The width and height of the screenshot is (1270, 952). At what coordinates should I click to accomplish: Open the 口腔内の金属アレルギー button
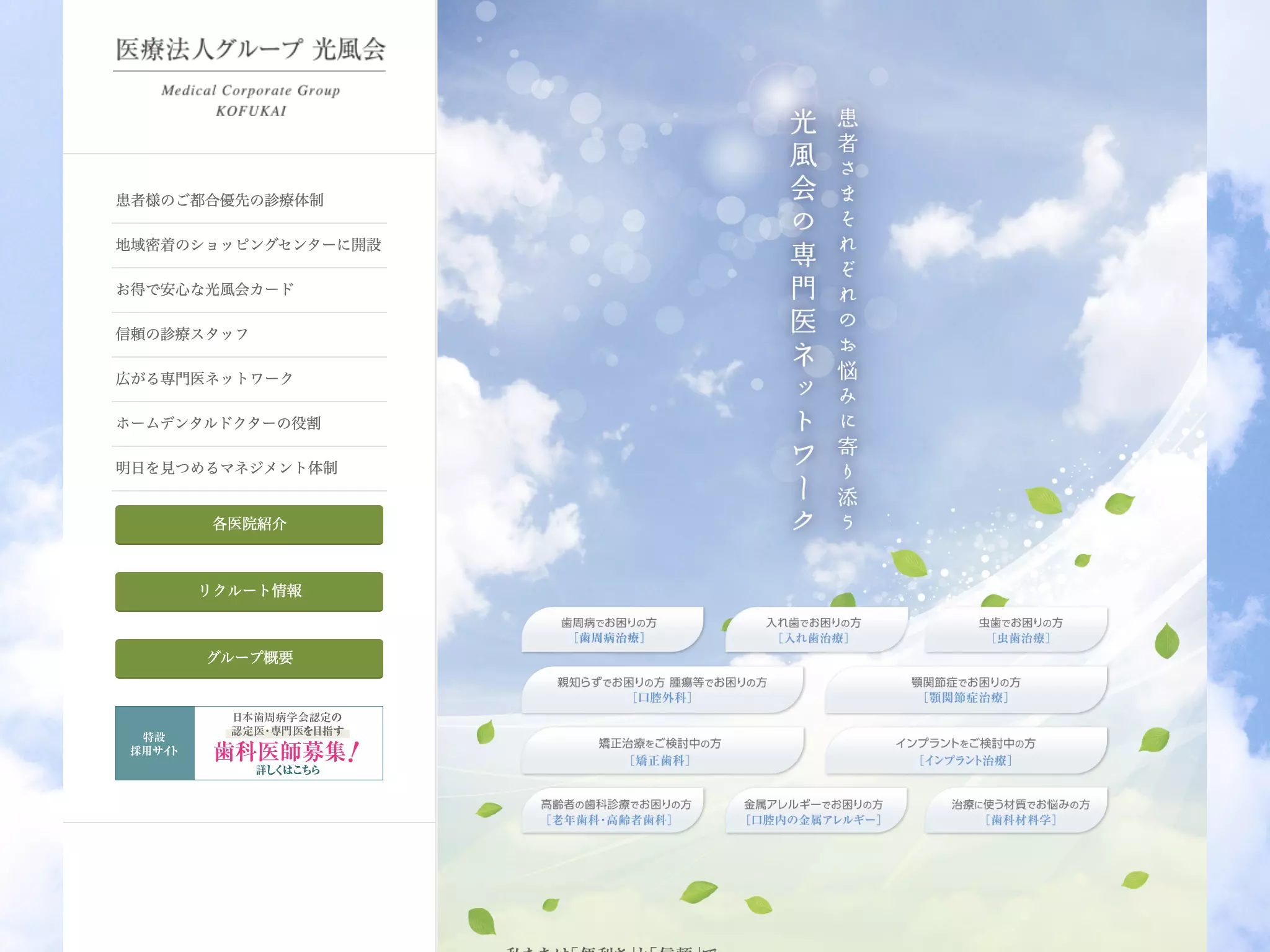click(x=816, y=811)
